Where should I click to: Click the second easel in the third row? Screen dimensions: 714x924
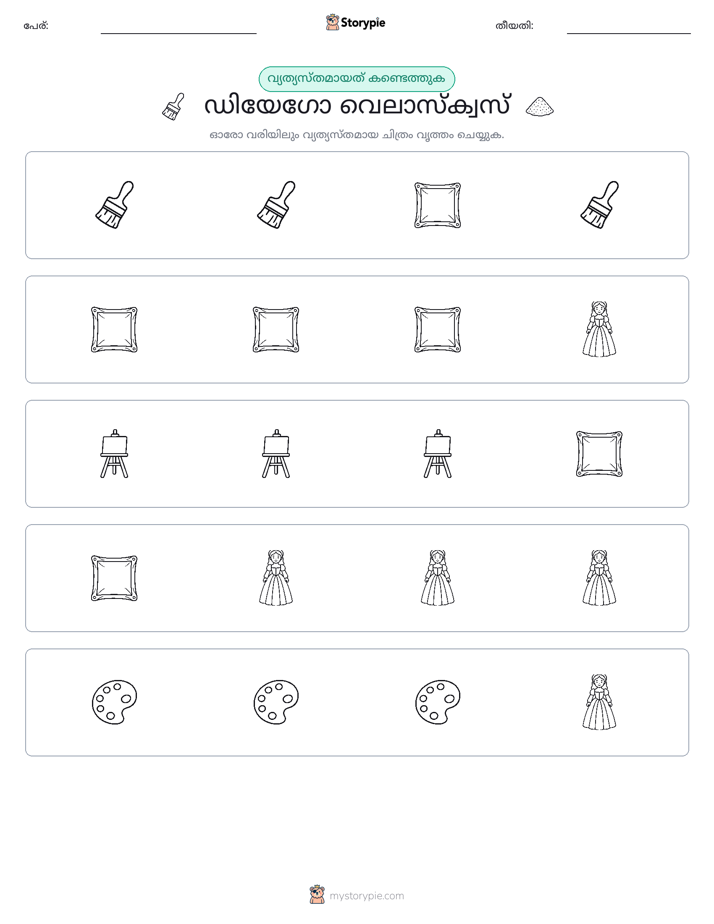point(276,454)
